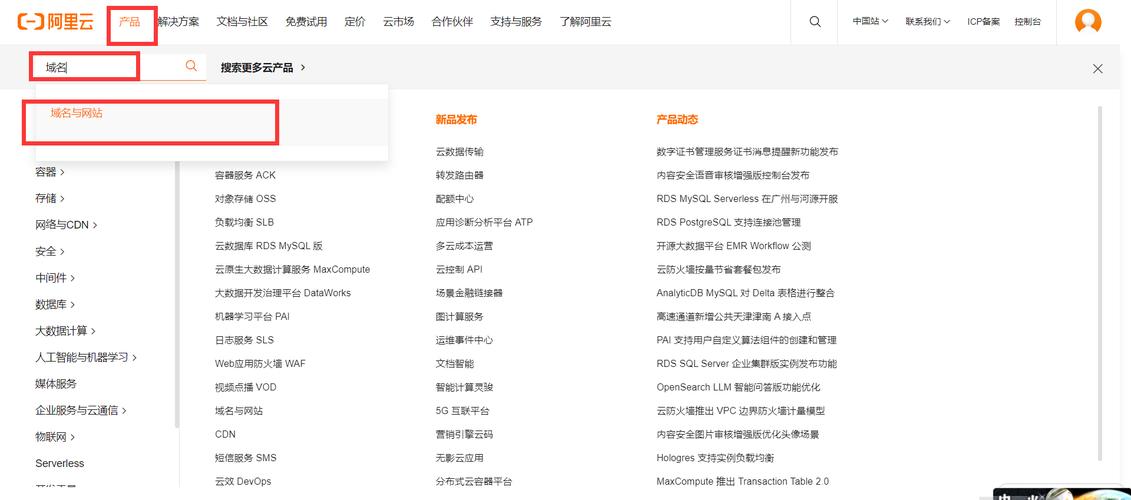This screenshot has width=1131, height=500.
Task: Open 视频点播 VOD
Action: [245, 387]
